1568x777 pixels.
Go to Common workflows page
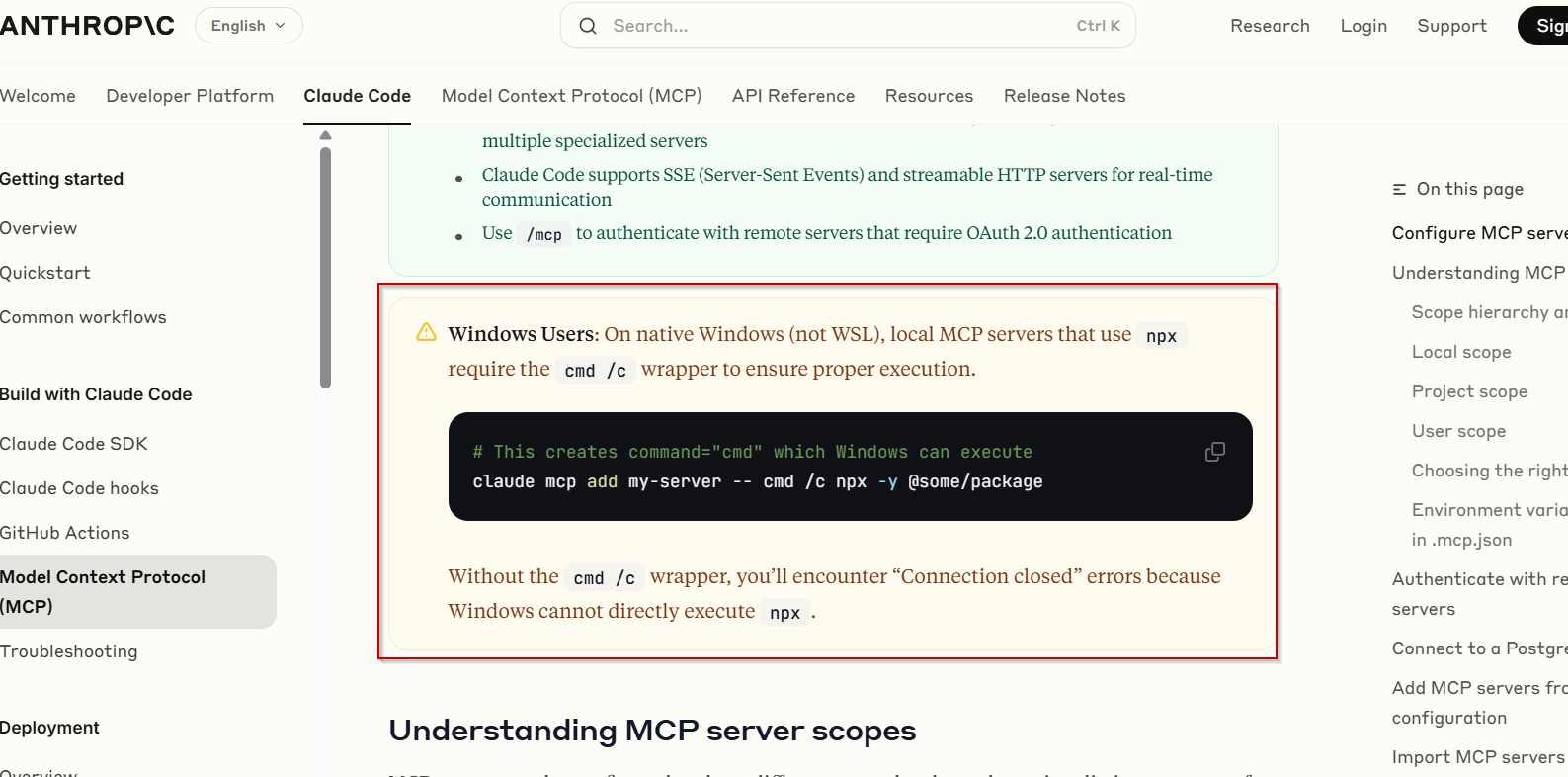(83, 317)
